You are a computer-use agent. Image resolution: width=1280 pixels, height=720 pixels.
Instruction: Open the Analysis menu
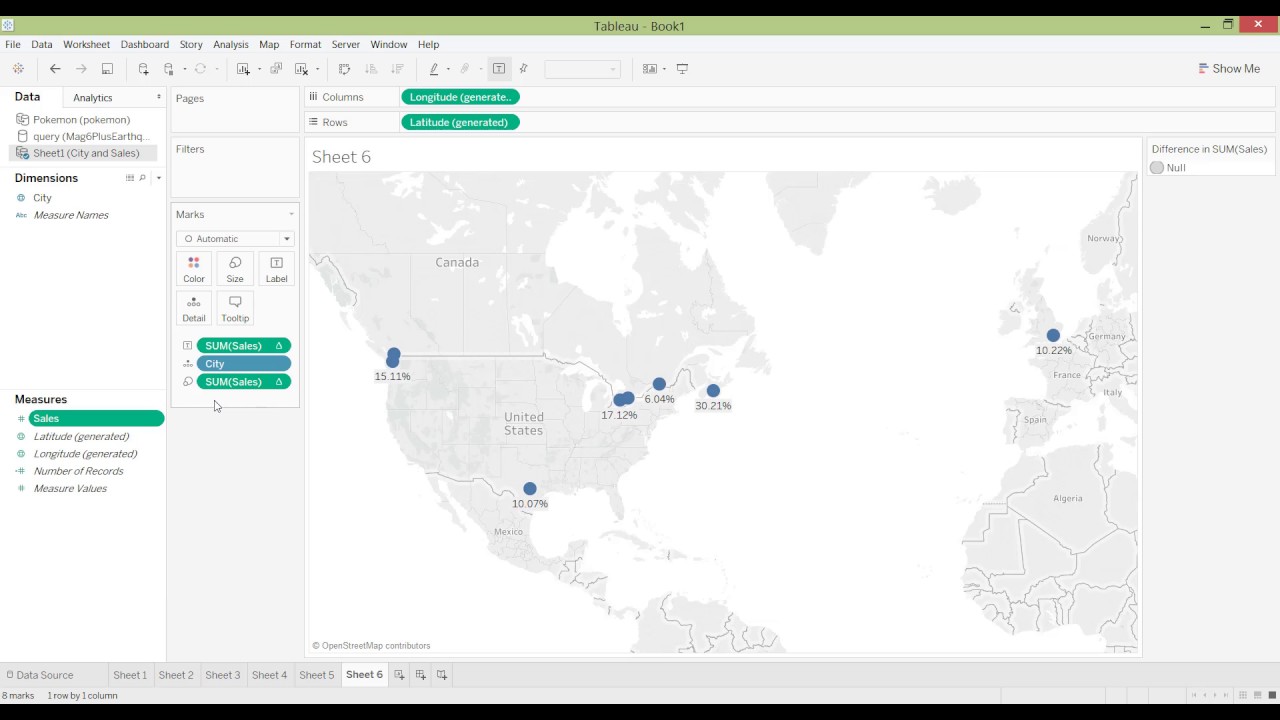tap(231, 45)
